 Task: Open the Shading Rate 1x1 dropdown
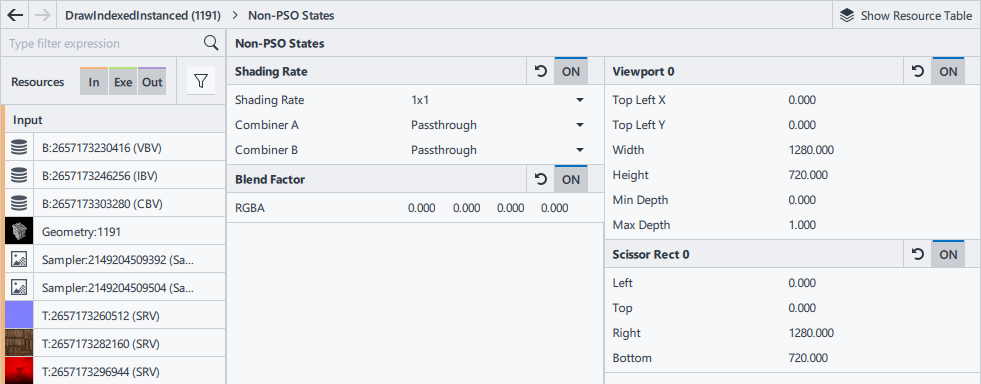coord(497,100)
